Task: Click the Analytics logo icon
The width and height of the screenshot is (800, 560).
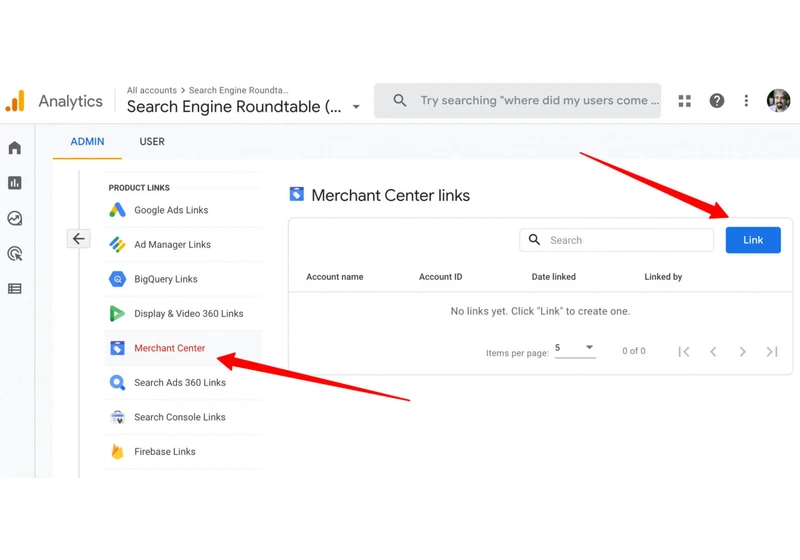Action: tap(15, 100)
